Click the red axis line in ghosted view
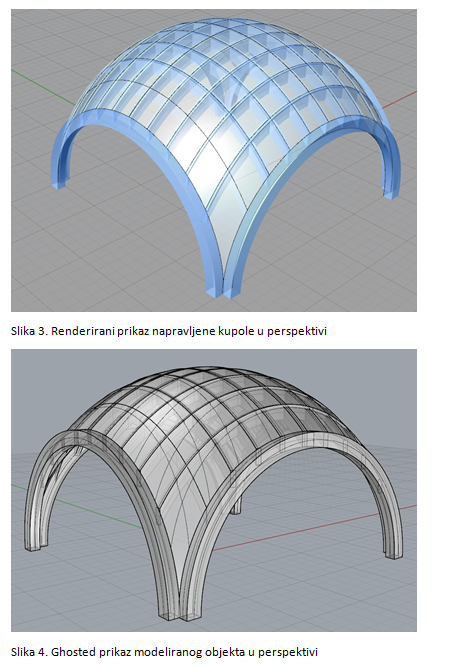 click(314, 527)
